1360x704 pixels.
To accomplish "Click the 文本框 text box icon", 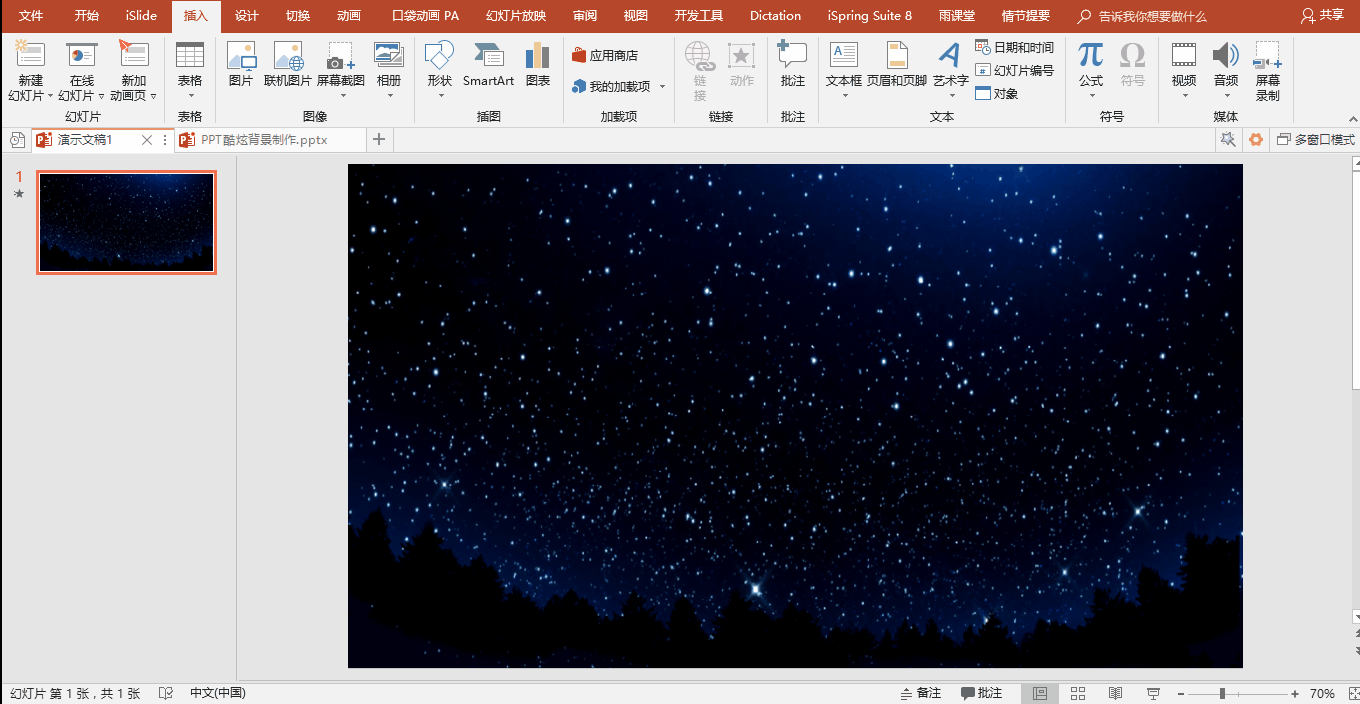I will coord(843,65).
